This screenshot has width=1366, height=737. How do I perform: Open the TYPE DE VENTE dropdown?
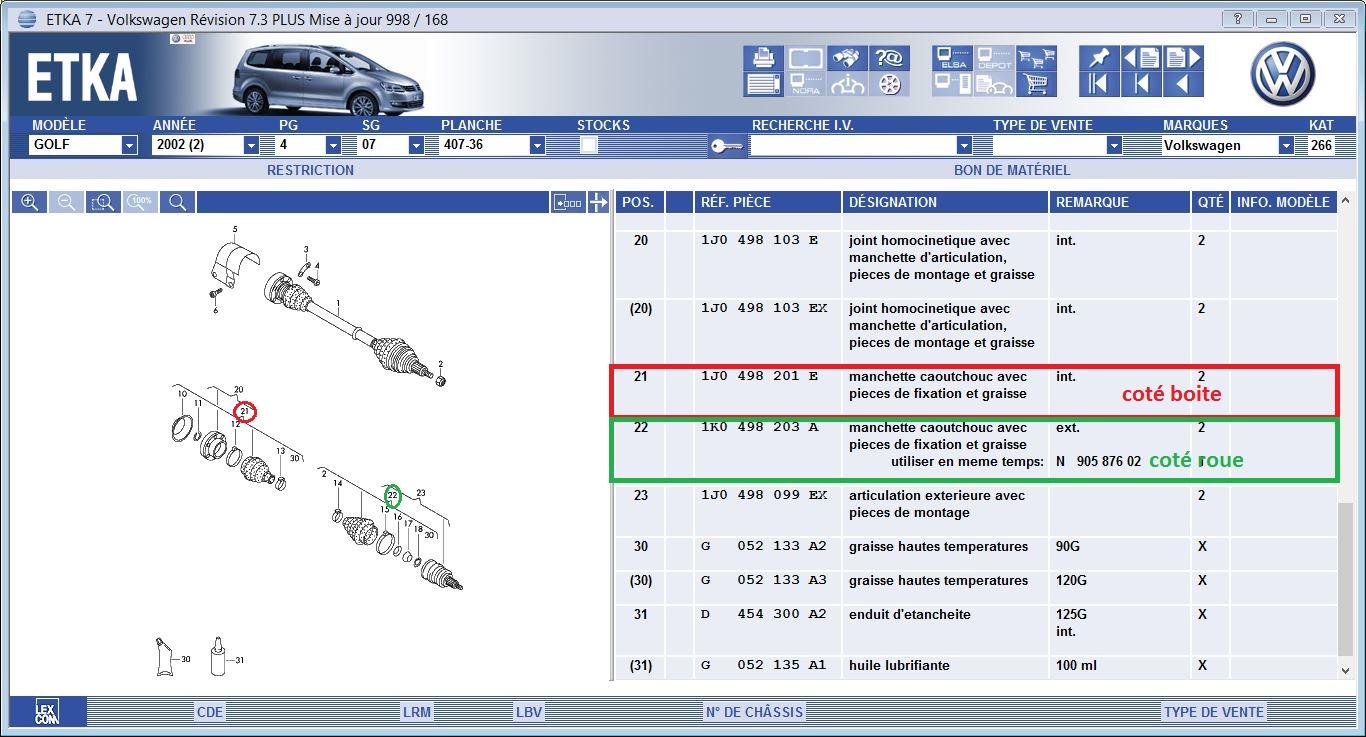(1057, 145)
